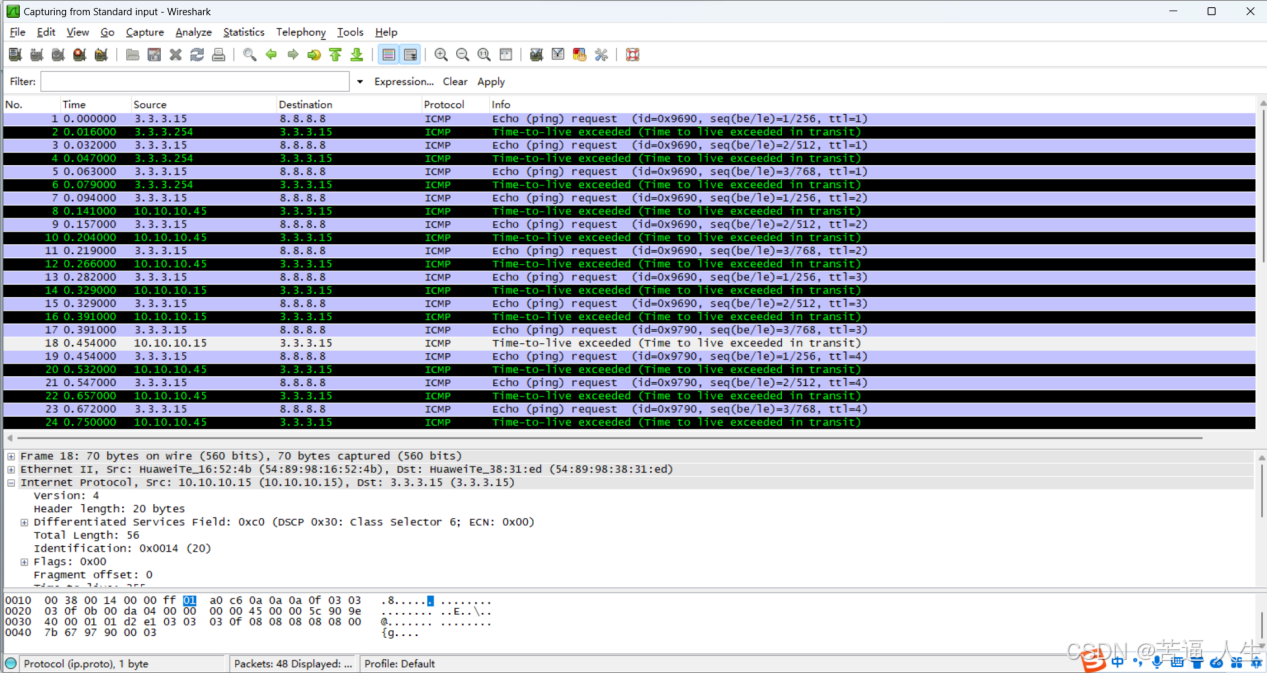
Task: Stop the running live capture
Action: tap(79, 55)
